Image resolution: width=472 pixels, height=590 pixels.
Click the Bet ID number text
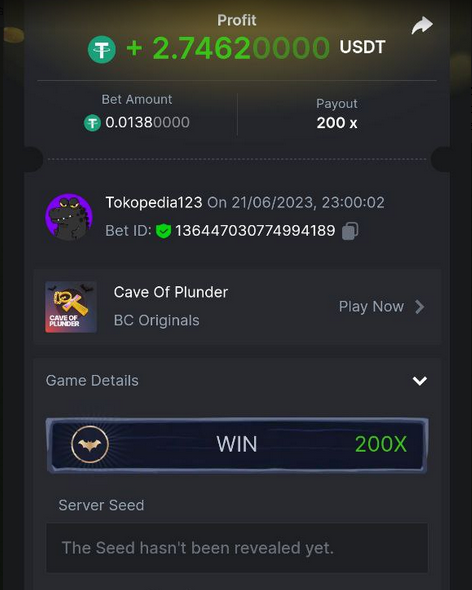(255, 231)
